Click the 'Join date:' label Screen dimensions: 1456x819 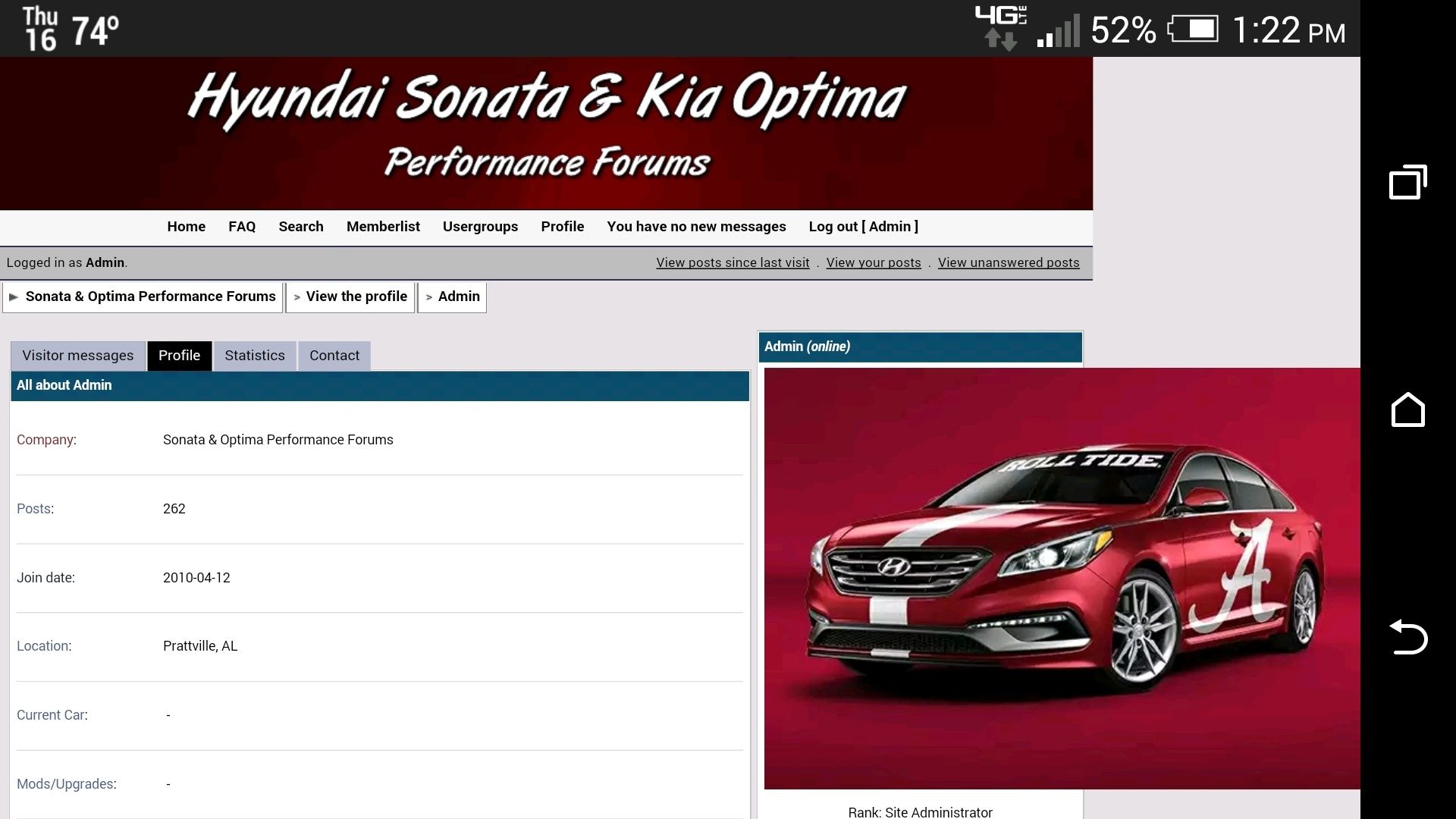click(45, 578)
